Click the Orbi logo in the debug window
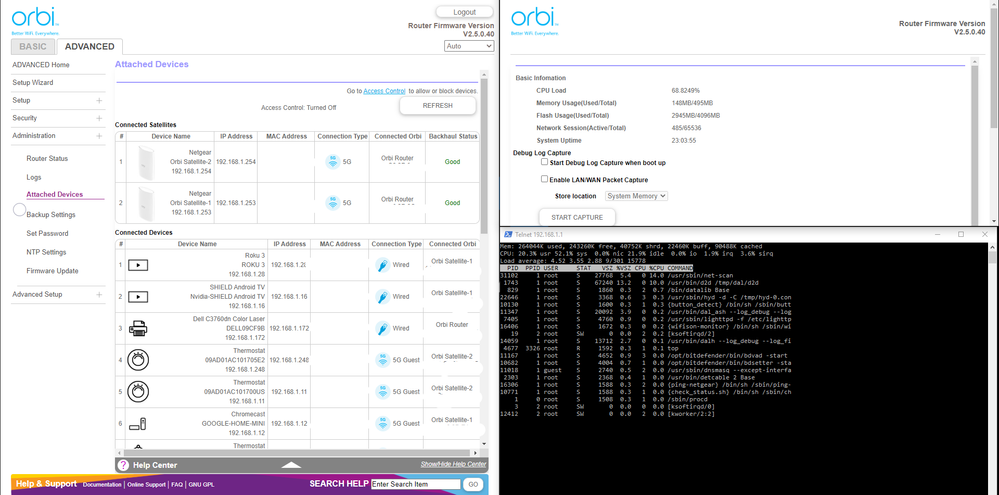 pyautogui.click(x=535, y=20)
